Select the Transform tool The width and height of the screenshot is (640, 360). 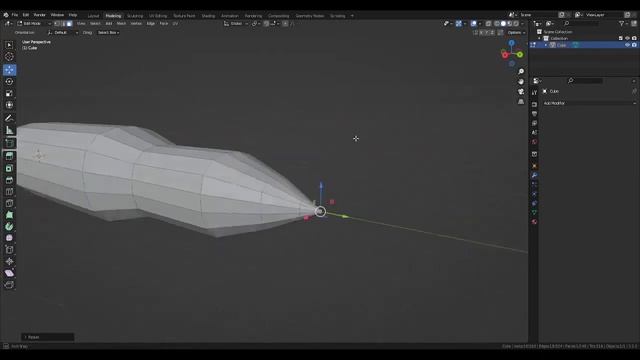9,105
